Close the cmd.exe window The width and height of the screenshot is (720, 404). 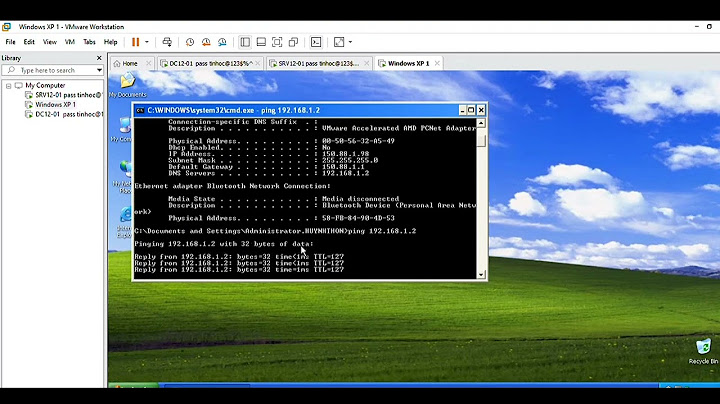point(481,110)
